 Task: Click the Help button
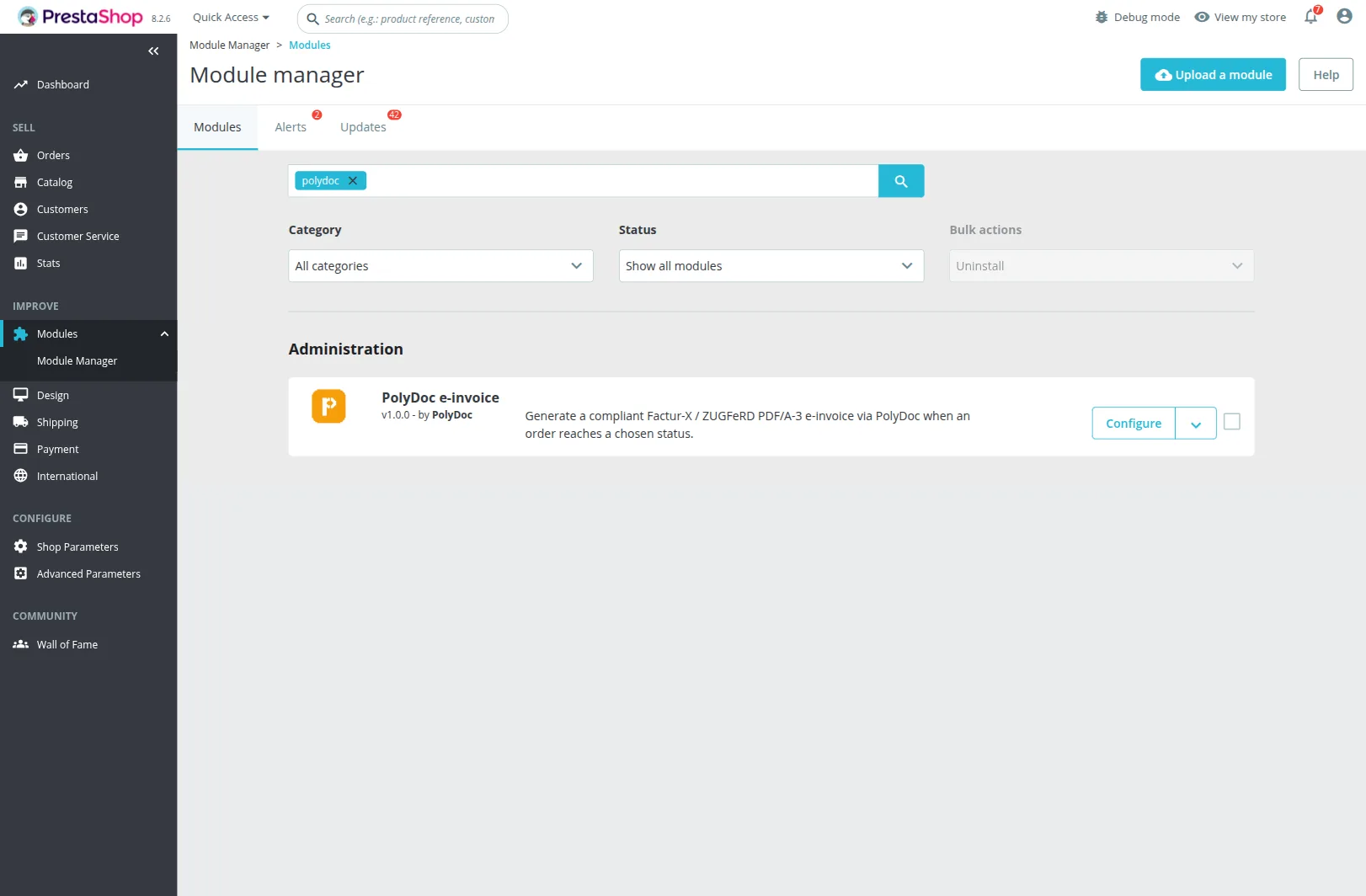pos(1326,74)
